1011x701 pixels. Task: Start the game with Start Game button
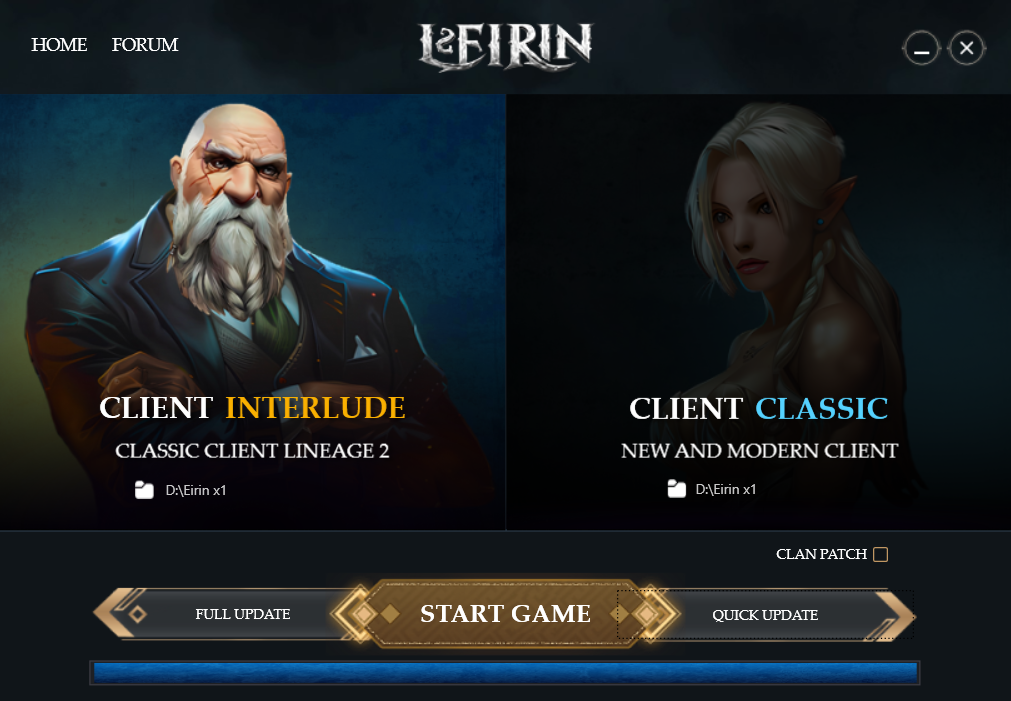[x=506, y=614]
